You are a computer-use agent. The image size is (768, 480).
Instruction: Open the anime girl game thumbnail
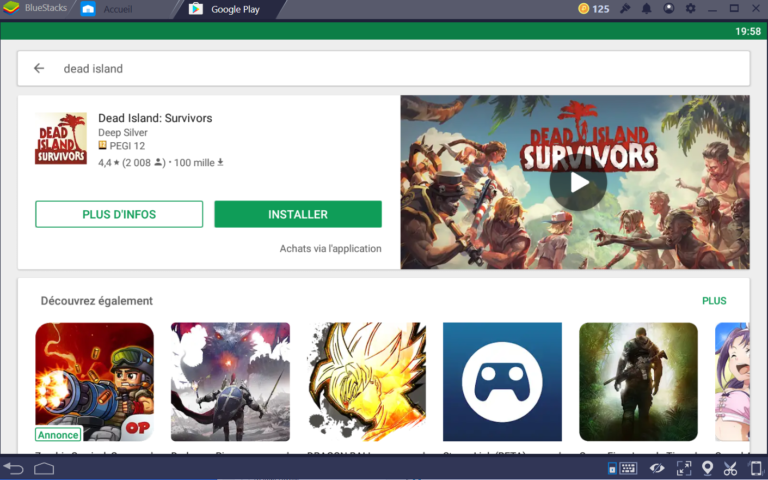coord(732,382)
